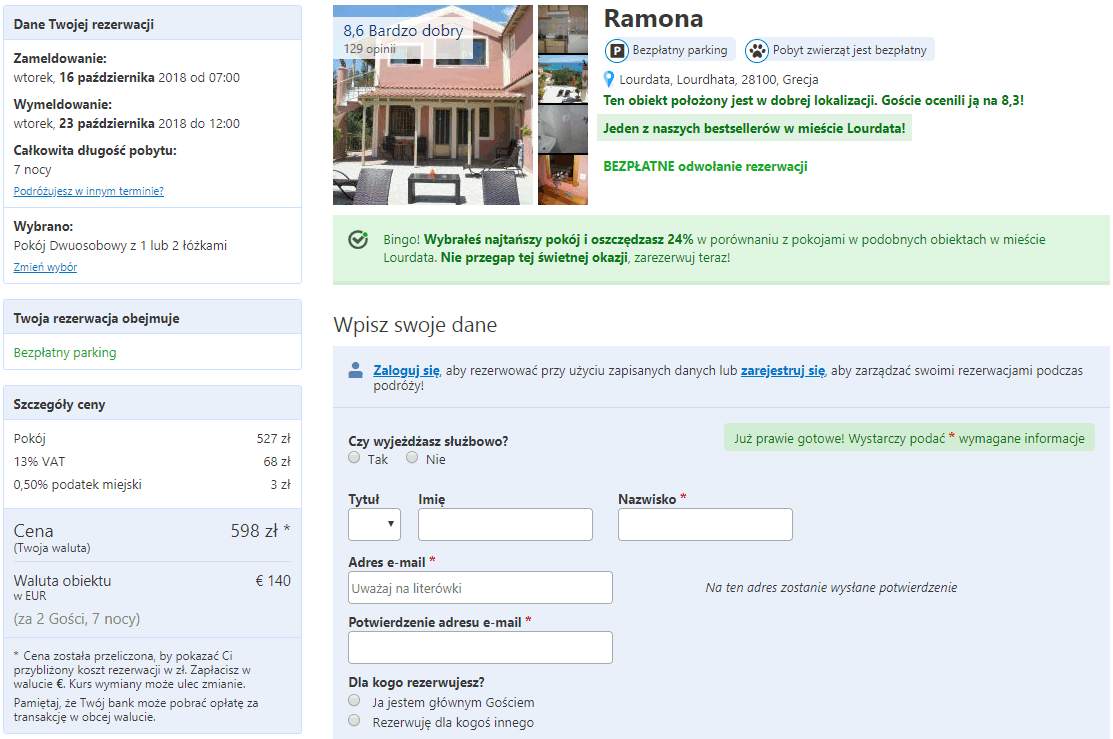This screenshot has width=1113, height=739.
Task: Click the 'Zmień wybór' link
Action: pos(45,267)
